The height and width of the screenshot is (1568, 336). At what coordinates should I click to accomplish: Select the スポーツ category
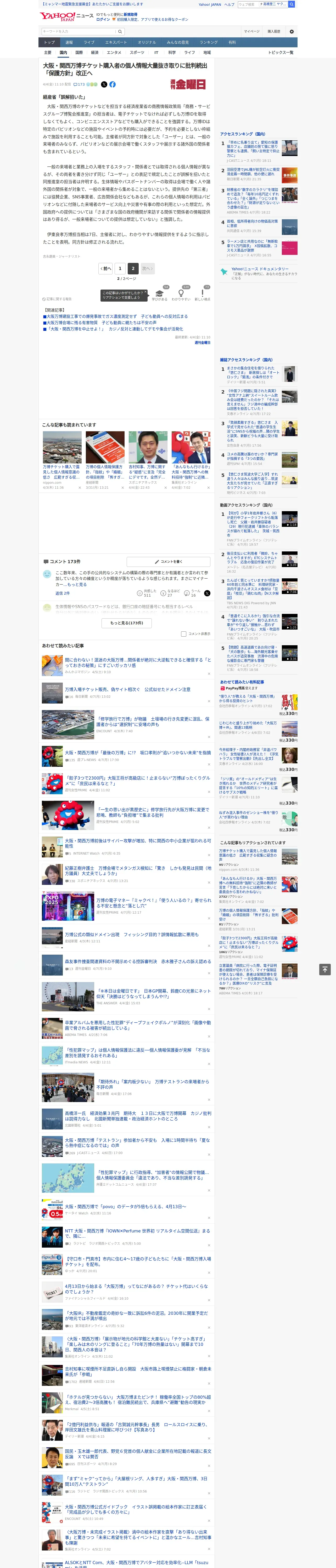tap(137, 52)
